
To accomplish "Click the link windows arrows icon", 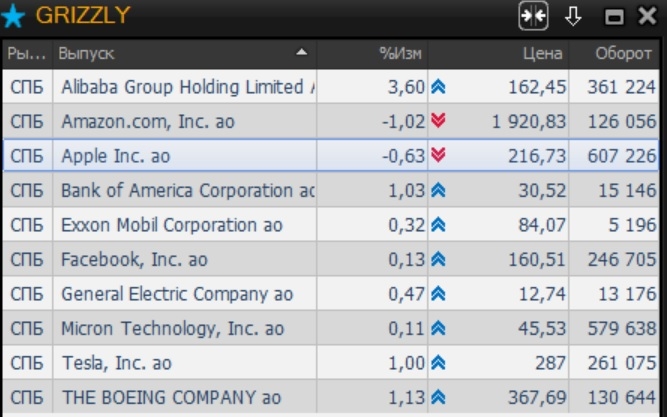I will [x=533, y=16].
